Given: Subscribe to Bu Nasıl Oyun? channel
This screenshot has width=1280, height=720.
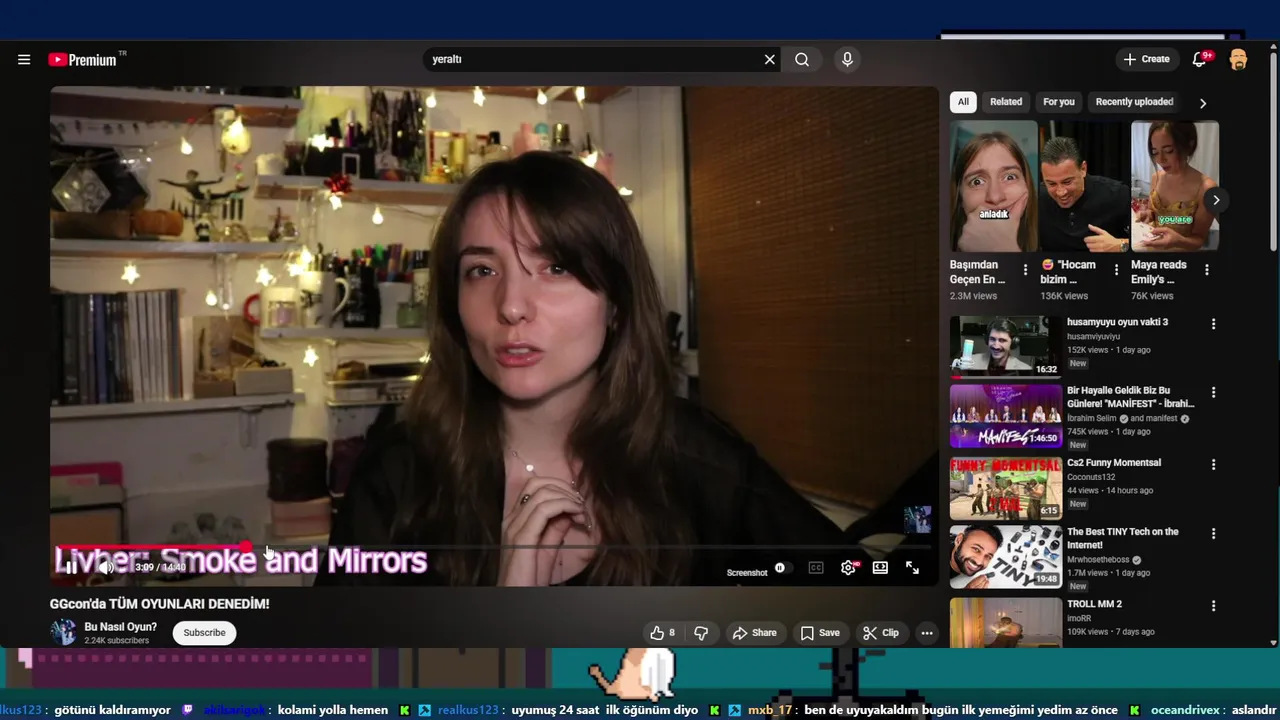Looking at the screenshot, I should (204, 633).
